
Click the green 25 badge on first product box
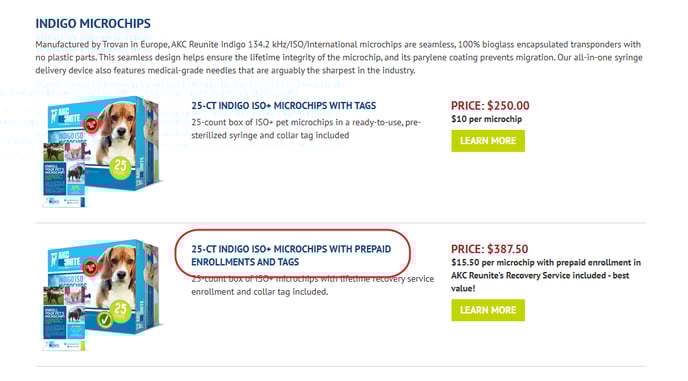120,167
